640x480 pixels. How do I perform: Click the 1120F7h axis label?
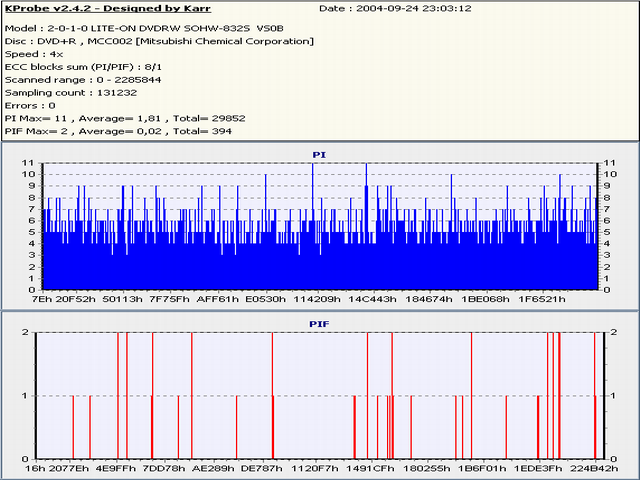[314, 468]
